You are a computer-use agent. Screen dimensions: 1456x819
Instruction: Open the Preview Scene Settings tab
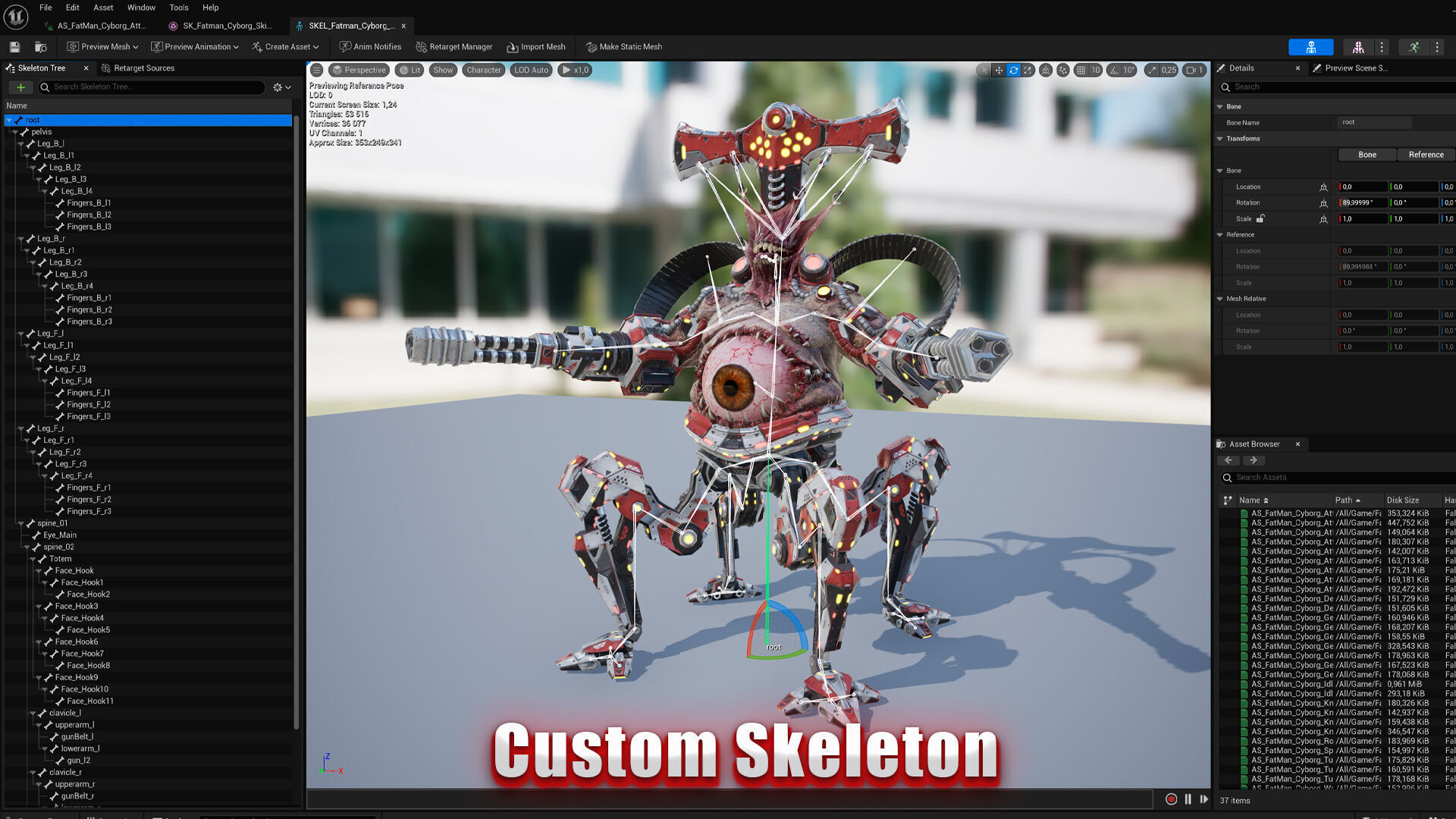tap(1350, 68)
